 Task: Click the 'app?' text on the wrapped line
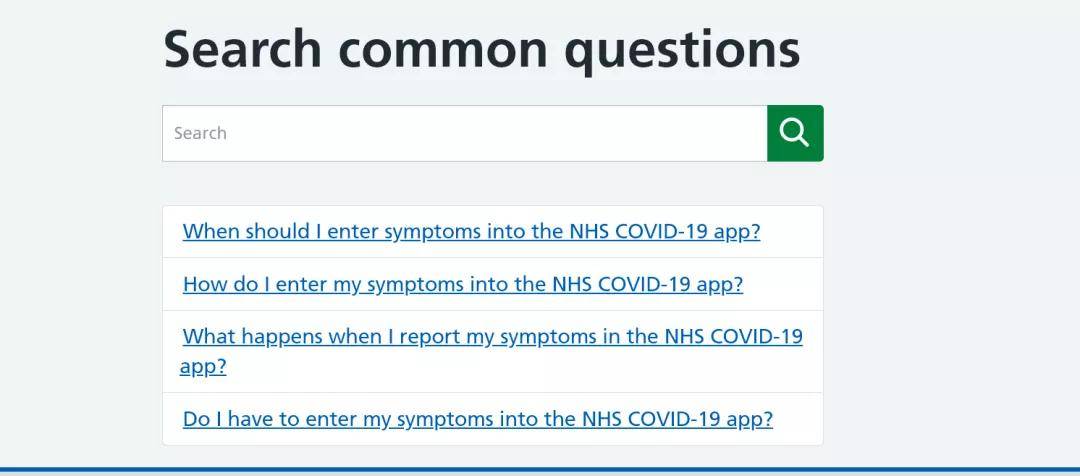(203, 366)
